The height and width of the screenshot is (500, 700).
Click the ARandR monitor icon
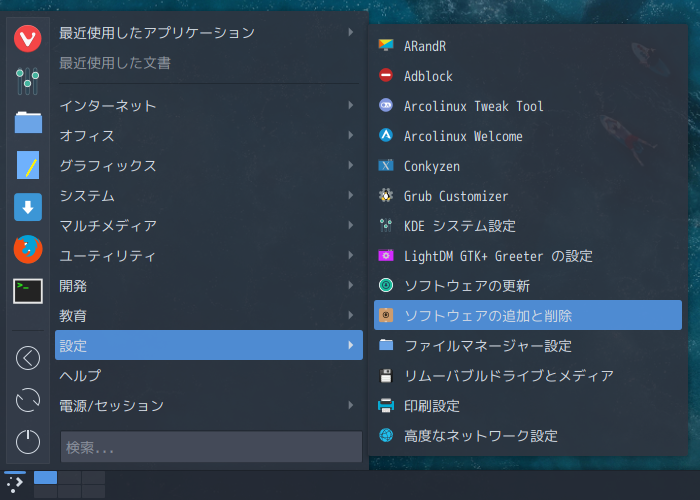386,46
